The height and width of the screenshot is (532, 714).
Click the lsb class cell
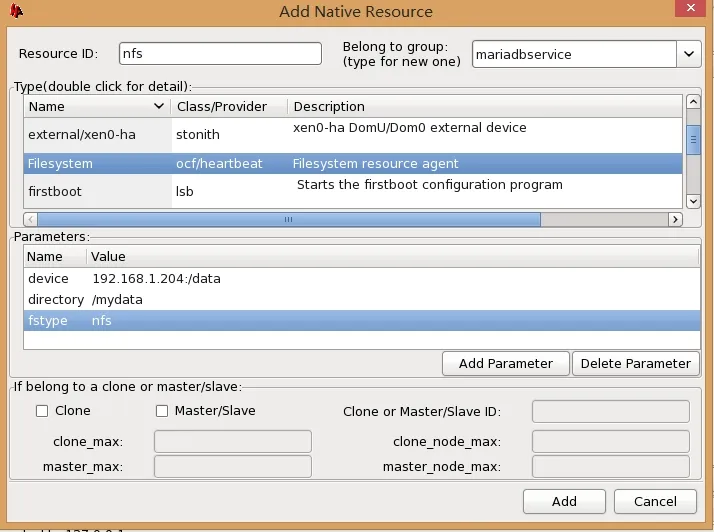point(184,191)
